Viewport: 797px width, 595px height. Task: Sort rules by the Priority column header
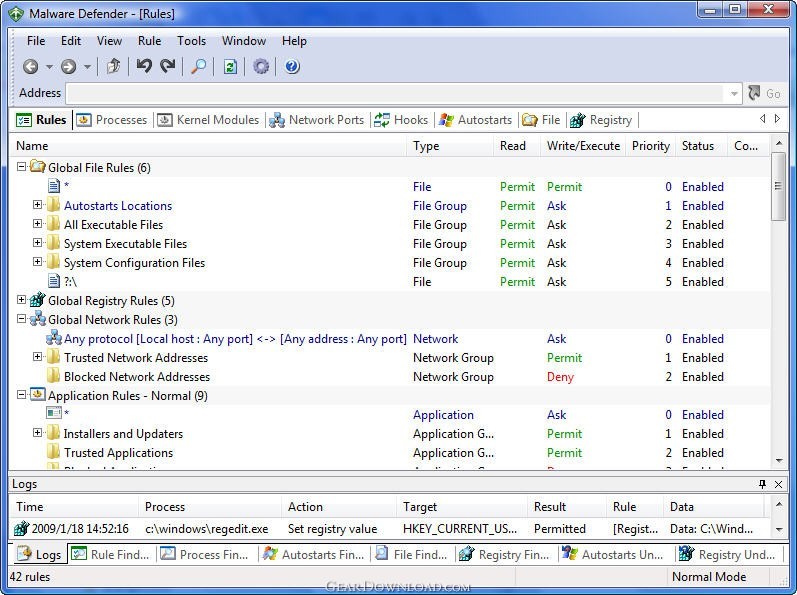click(650, 146)
